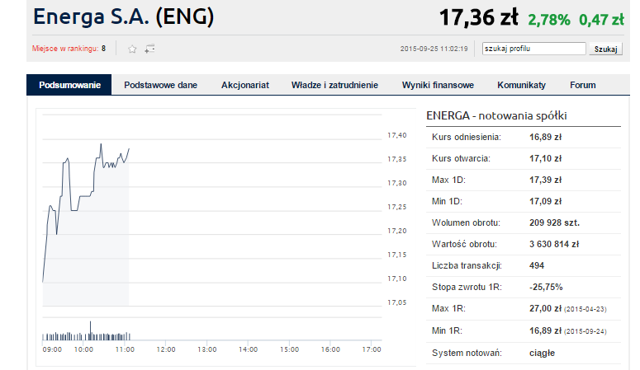This screenshot has height=370, width=640.
Task: Switch to Podstawowe dane tab
Action: tap(160, 85)
